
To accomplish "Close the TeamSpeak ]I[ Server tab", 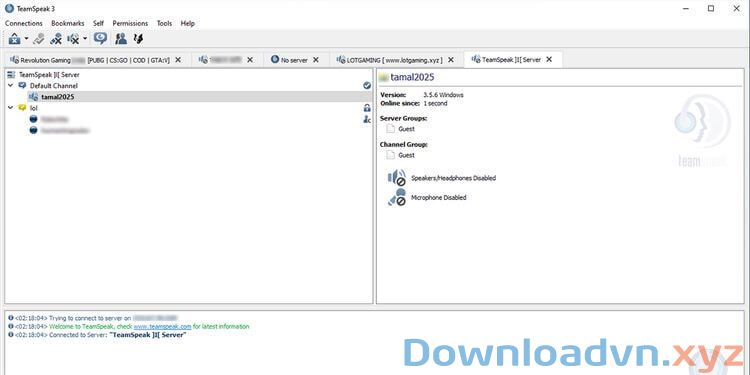I will coord(549,59).
